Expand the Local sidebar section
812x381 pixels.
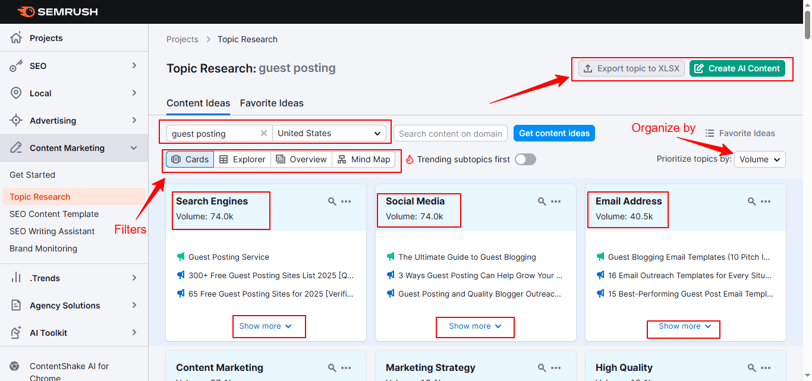[134, 93]
